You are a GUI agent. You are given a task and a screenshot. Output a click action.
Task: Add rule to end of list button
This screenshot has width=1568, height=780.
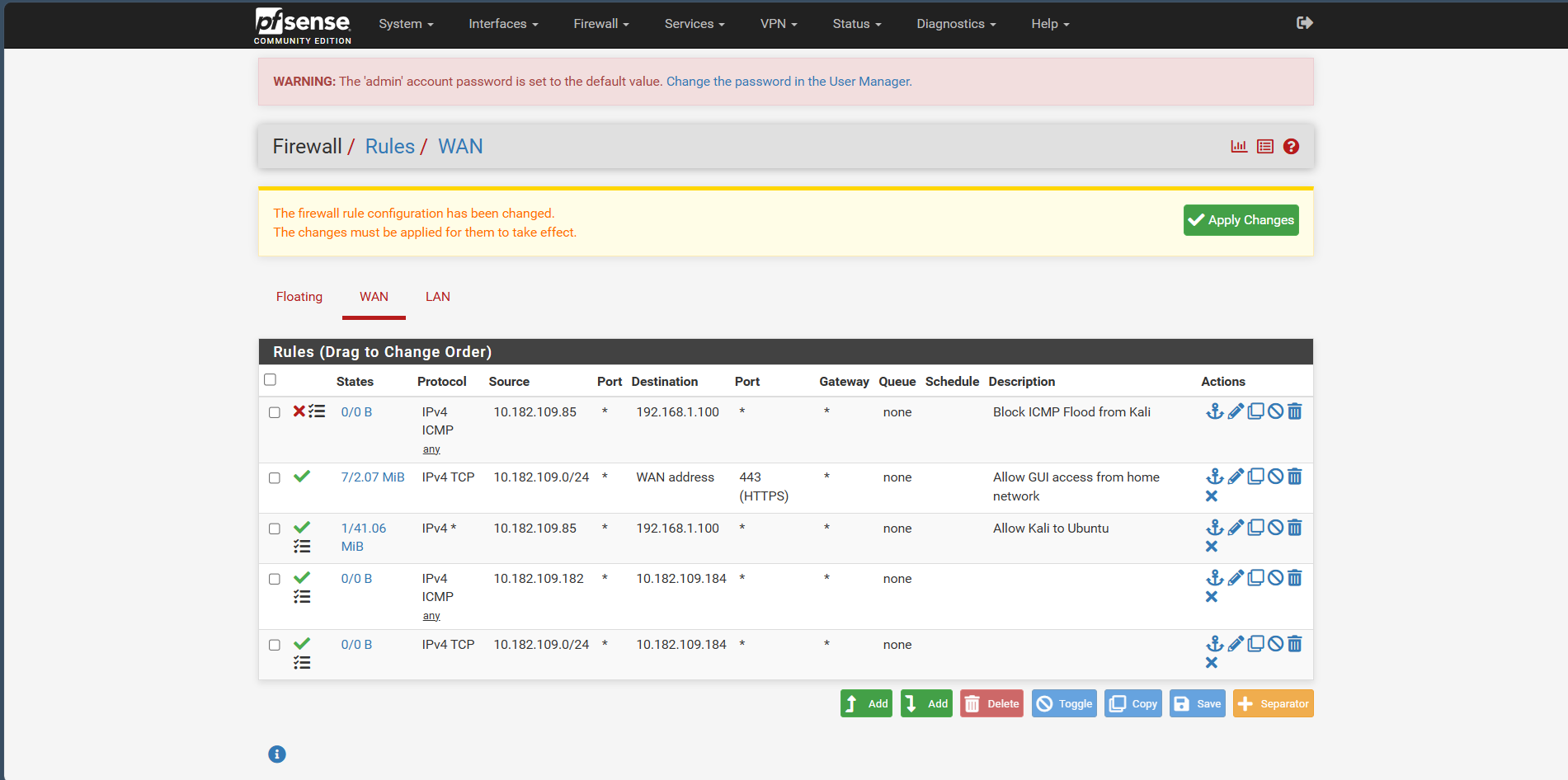coord(926,703)
